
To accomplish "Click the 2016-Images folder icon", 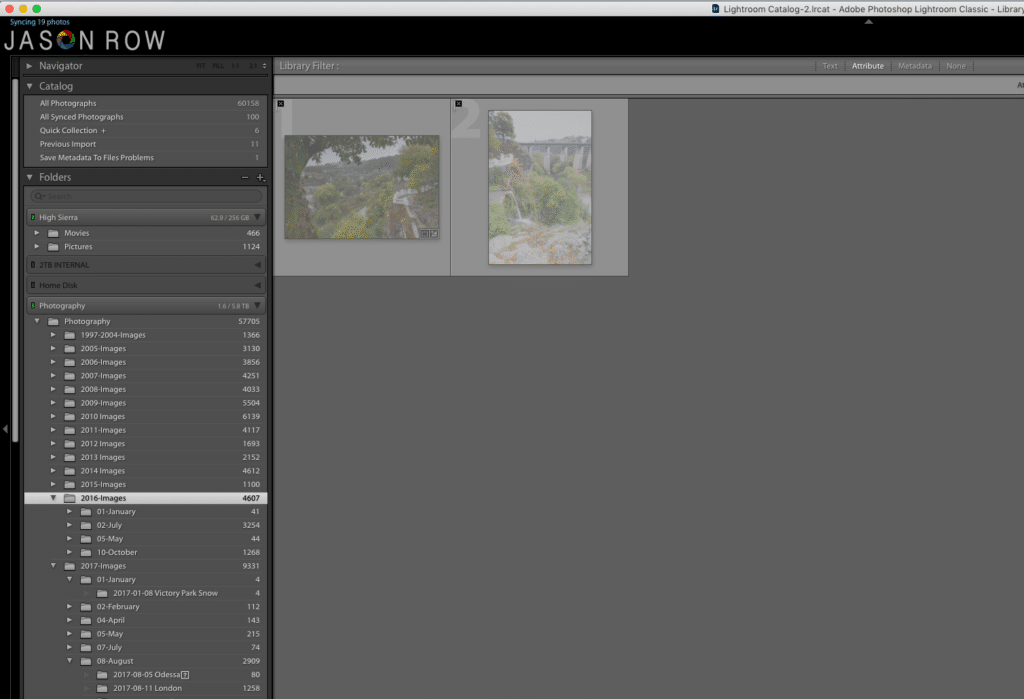I will pyautogui.click(x=70, y=498).
